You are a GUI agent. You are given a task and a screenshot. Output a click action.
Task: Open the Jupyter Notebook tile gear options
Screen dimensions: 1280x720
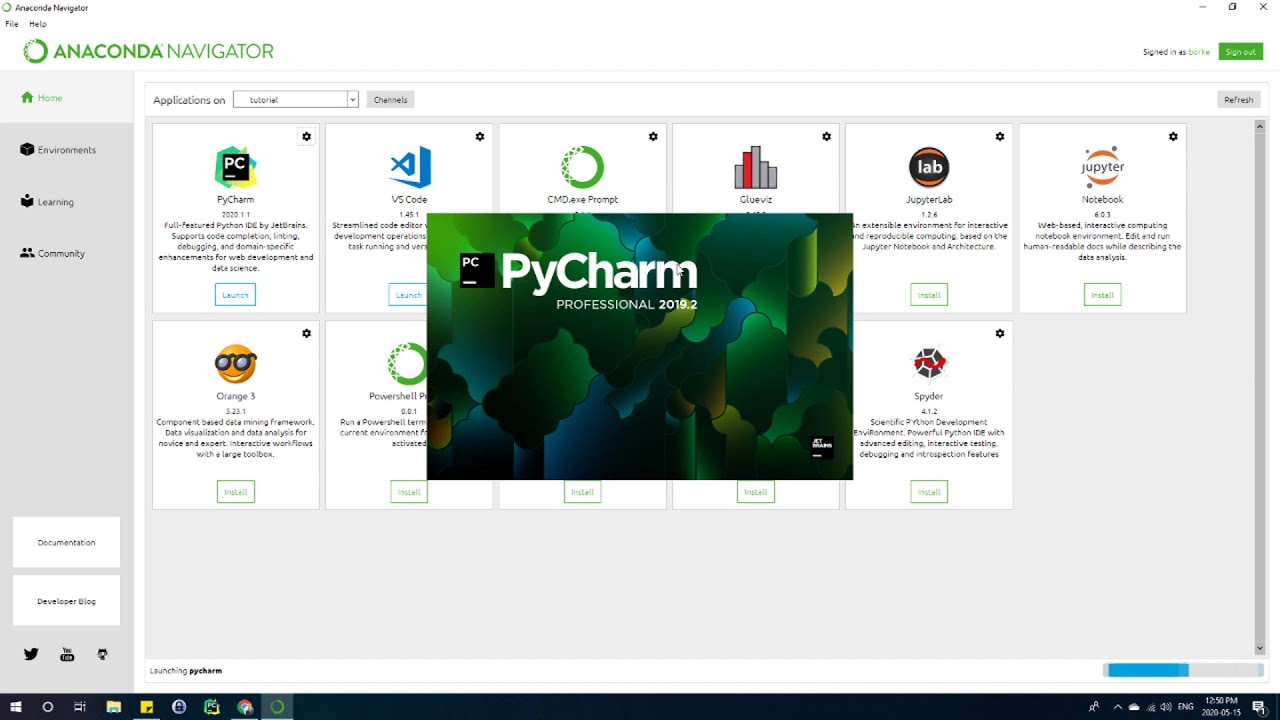pos(1173,137)
